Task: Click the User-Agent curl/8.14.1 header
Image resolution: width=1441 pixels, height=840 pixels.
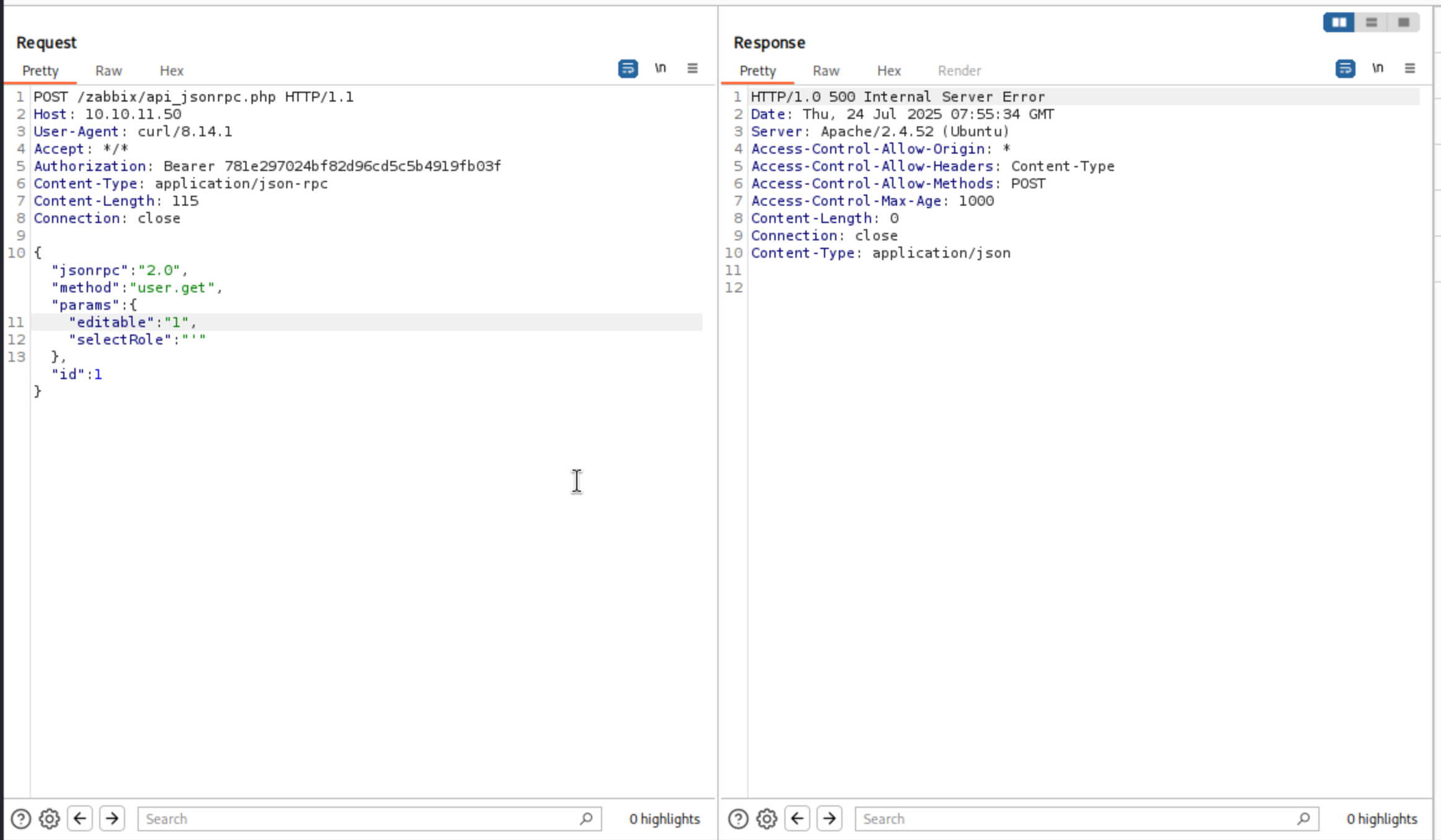Action: [133, 131]
